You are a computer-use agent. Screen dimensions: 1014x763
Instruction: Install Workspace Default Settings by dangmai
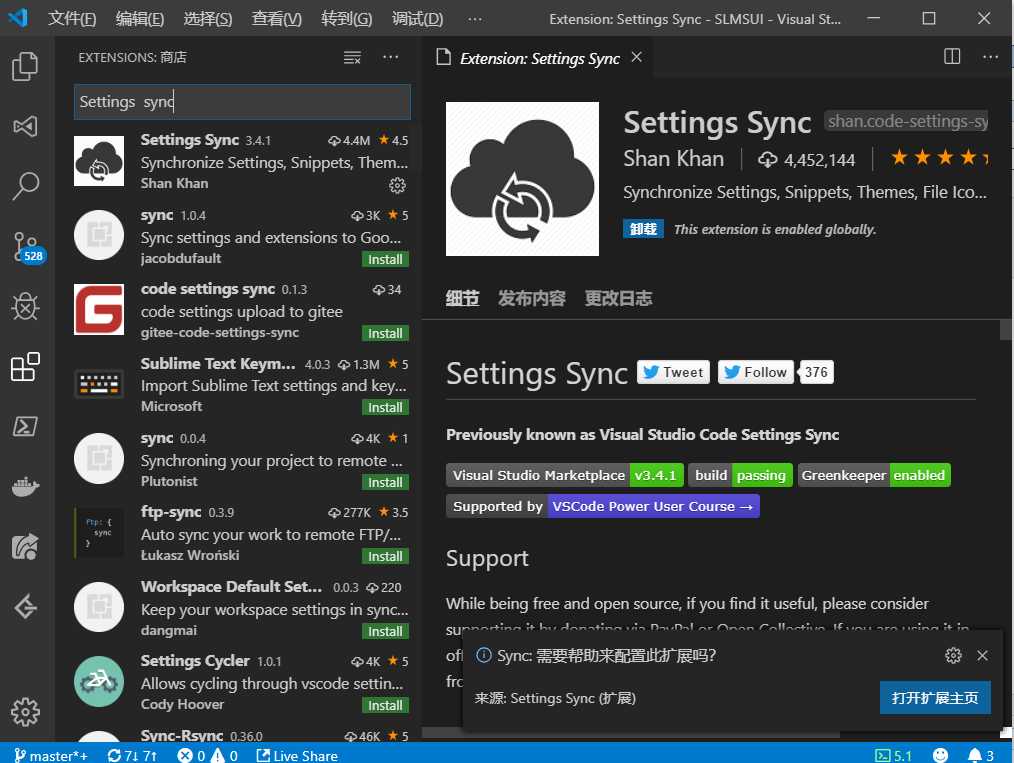[385, 631]
